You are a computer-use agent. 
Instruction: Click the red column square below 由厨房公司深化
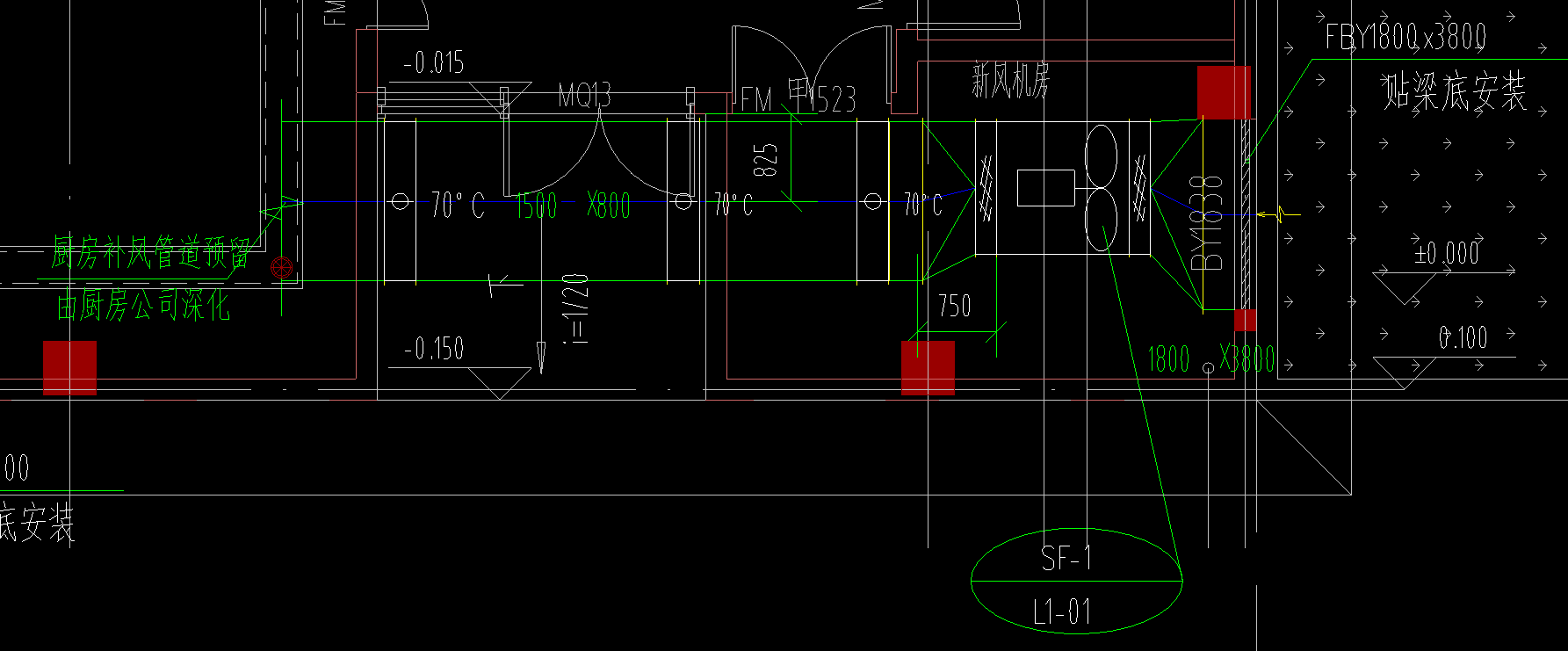(69, 368)
